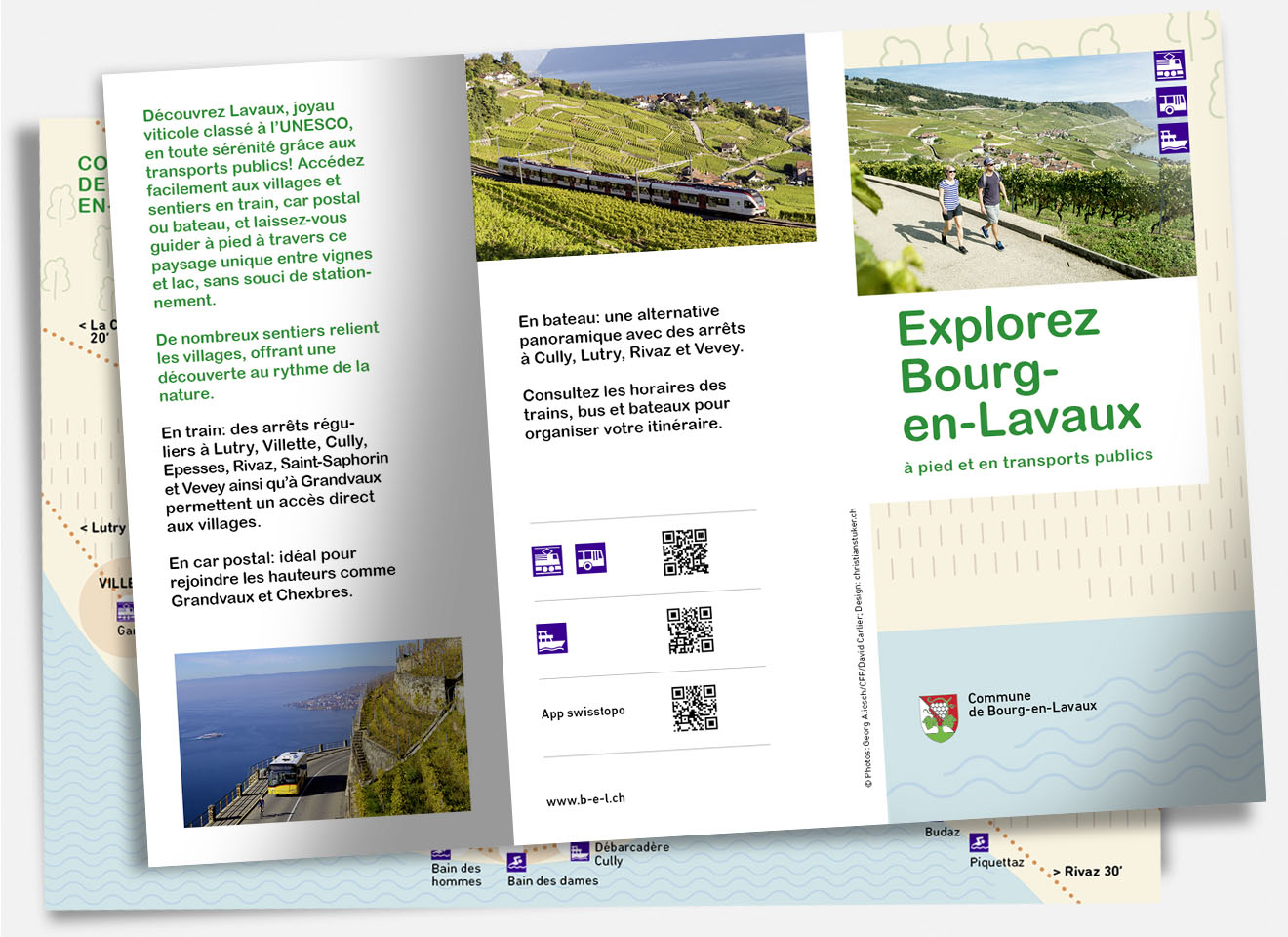Image resolution: width=1288 pixels, height=937 pixels.
Task: Click the vertical photo credits line
Action: [861, 647]
